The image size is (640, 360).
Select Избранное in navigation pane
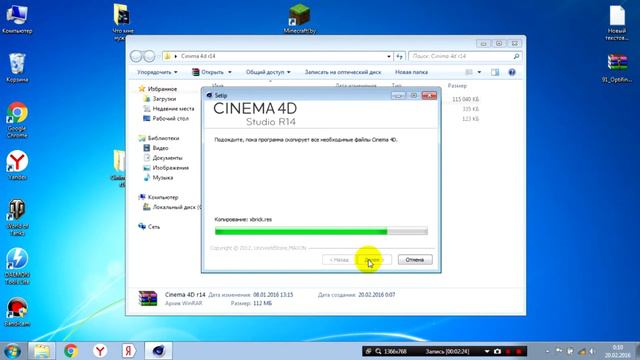click(162, 89)
